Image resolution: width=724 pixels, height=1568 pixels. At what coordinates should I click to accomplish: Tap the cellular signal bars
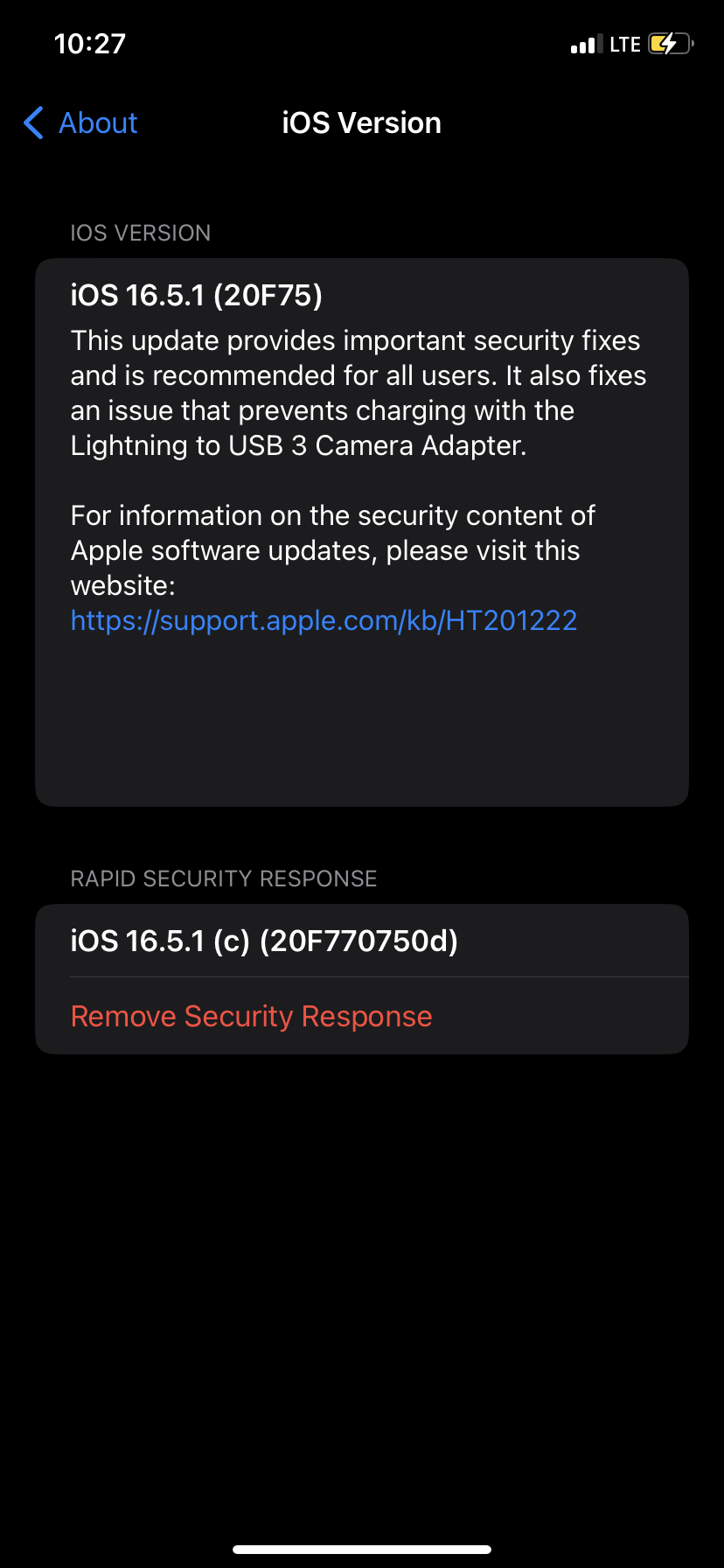coord(586,45)
